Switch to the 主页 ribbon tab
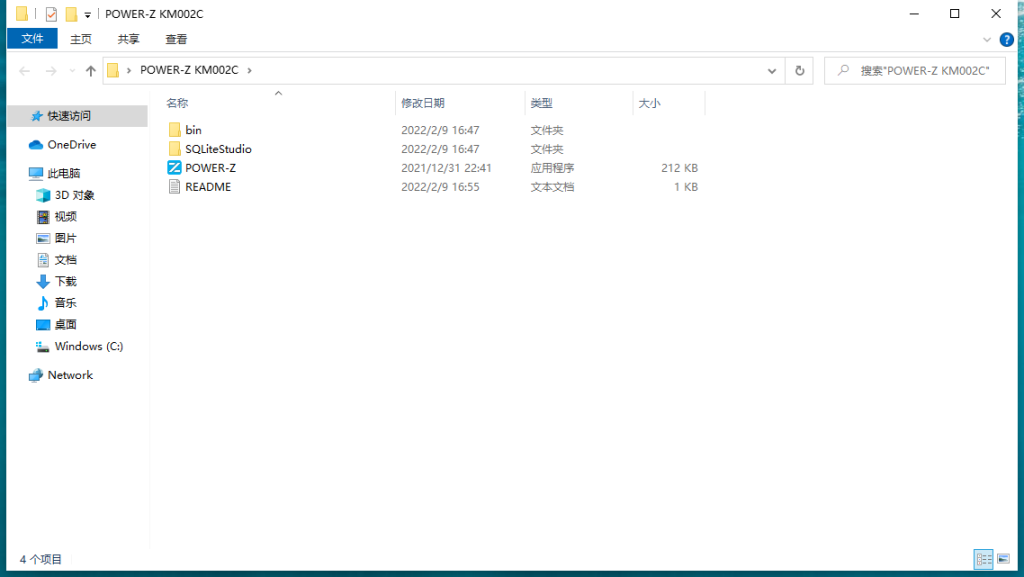Viewport: 1024px width, 577px height. [81, 39]
